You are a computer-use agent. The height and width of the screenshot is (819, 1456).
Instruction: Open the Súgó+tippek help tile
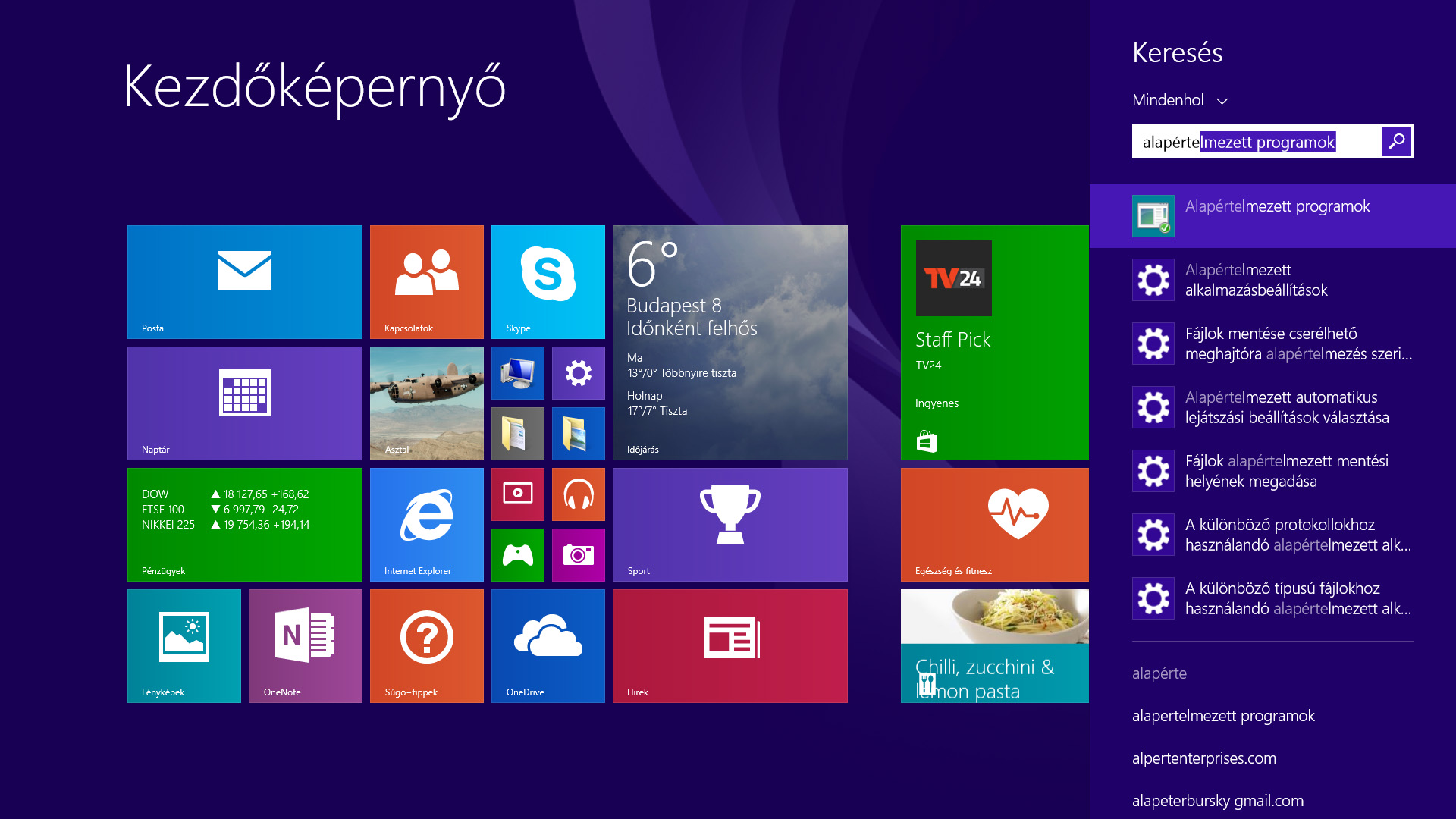pos(426,645)
